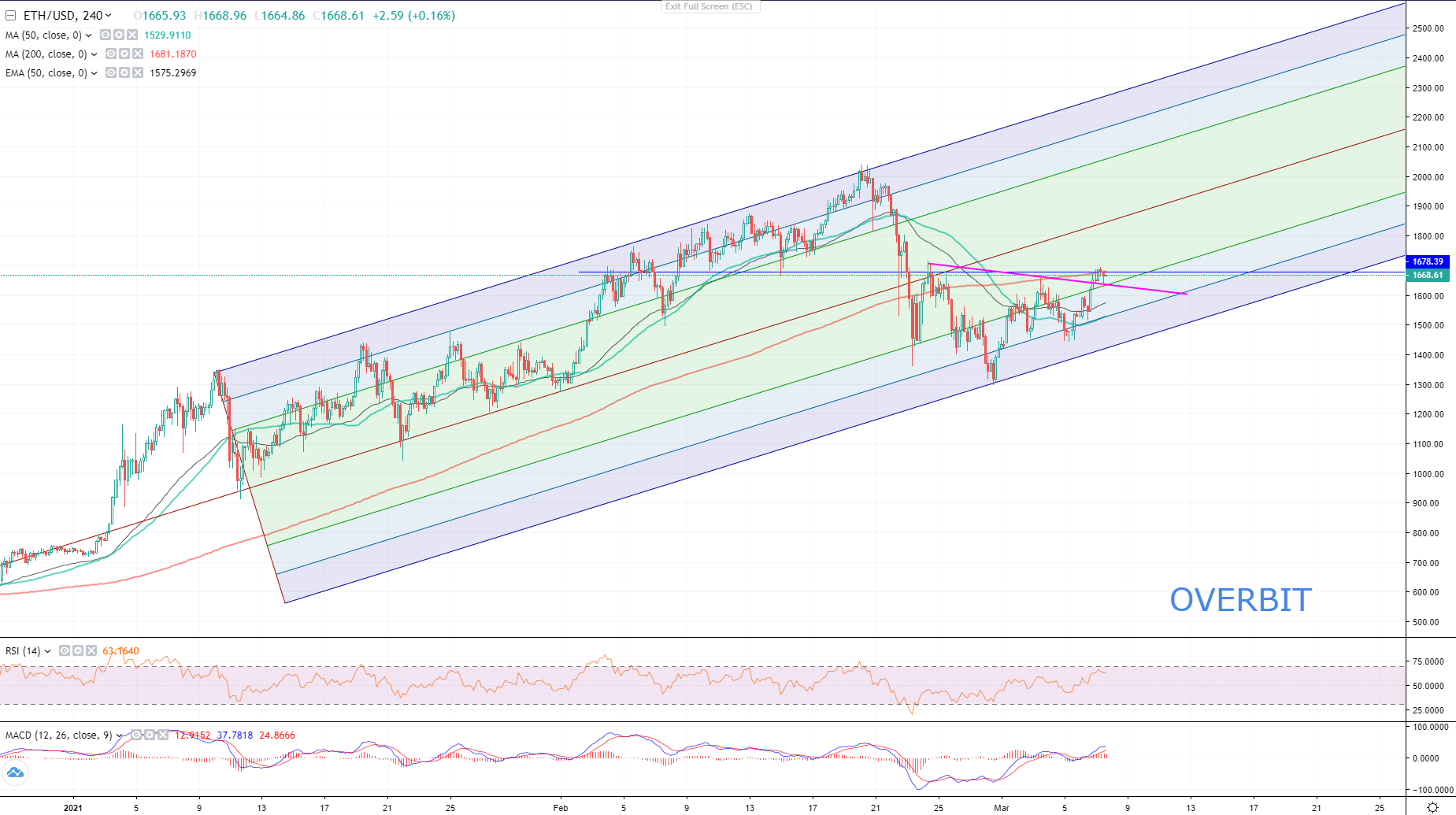Click the MACD -100.0000 scale label
1456x815 pixels.
tap(1432, 790)
